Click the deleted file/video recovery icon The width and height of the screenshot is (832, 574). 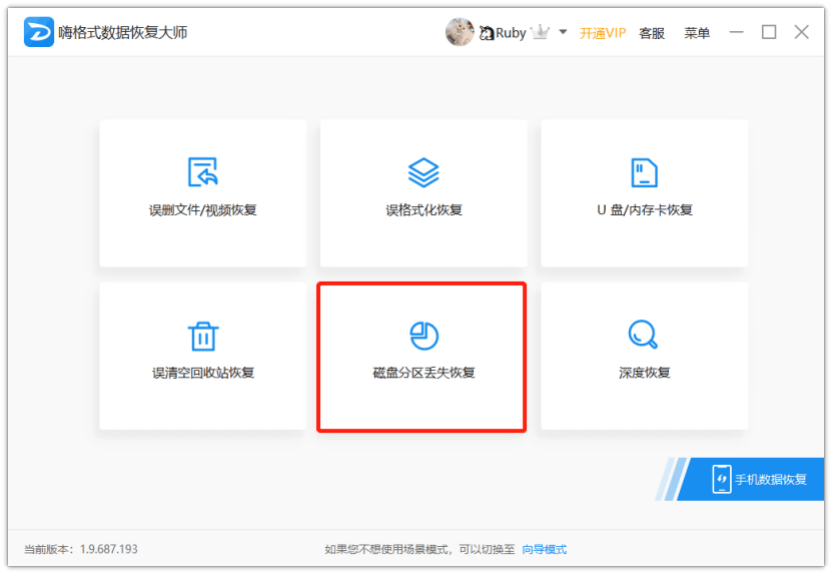[203, 172]
